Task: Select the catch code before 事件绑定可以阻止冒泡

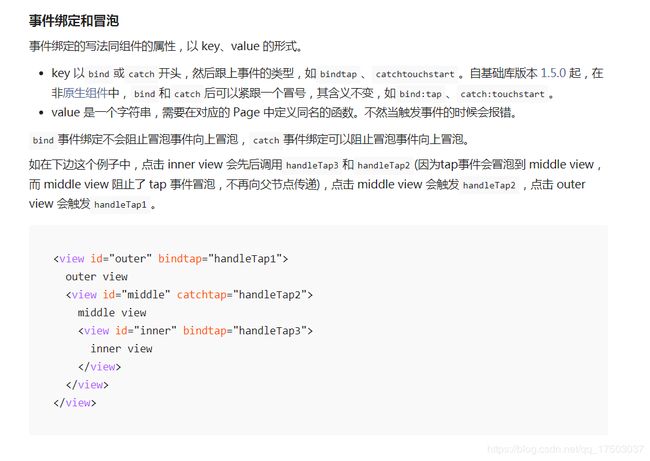Action: (266, 141)
